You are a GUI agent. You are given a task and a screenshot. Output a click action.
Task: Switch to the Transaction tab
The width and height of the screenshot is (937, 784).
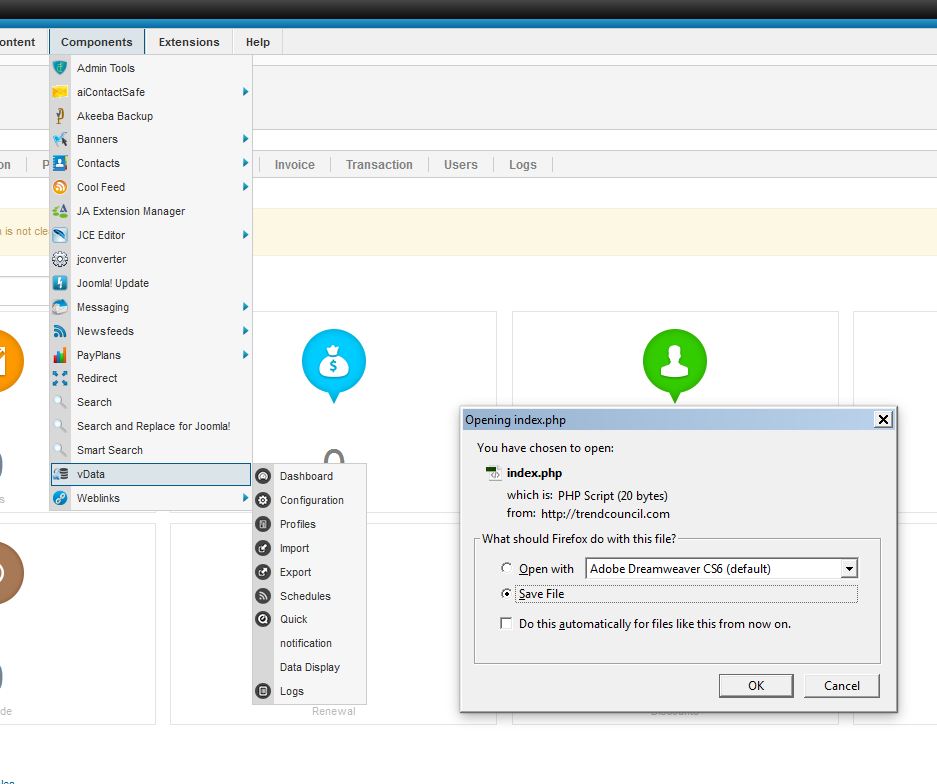pyautogui.click(x=379, y=164)
